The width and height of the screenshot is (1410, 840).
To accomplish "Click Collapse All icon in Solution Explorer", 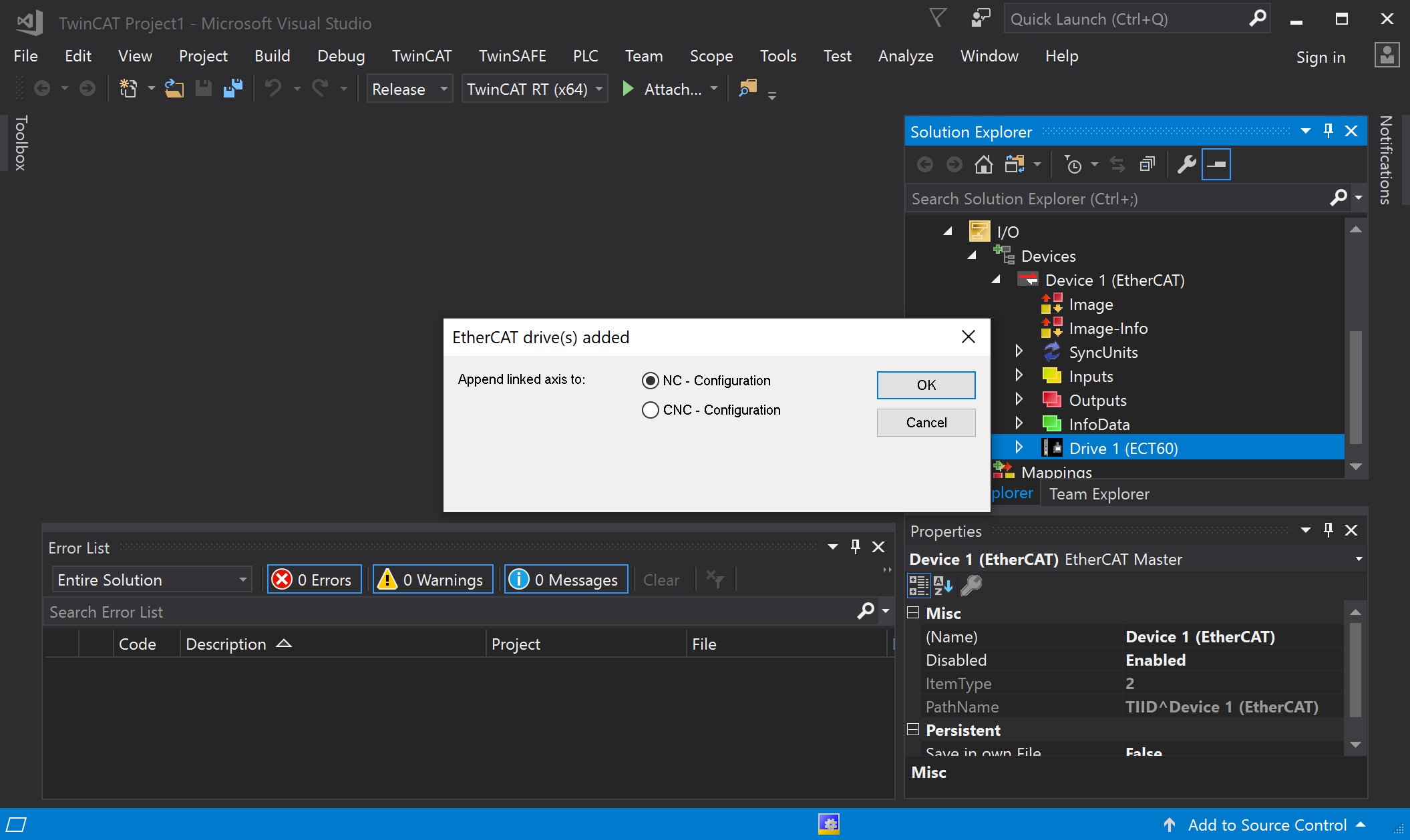I will [1147, 164].
